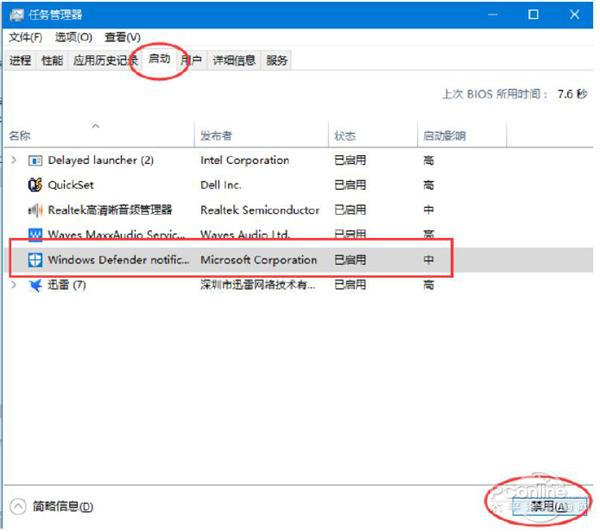The width and height of the screenshot is (600, 532).
Task: Click the 禁用(A) button
Action: click(549, 507)
